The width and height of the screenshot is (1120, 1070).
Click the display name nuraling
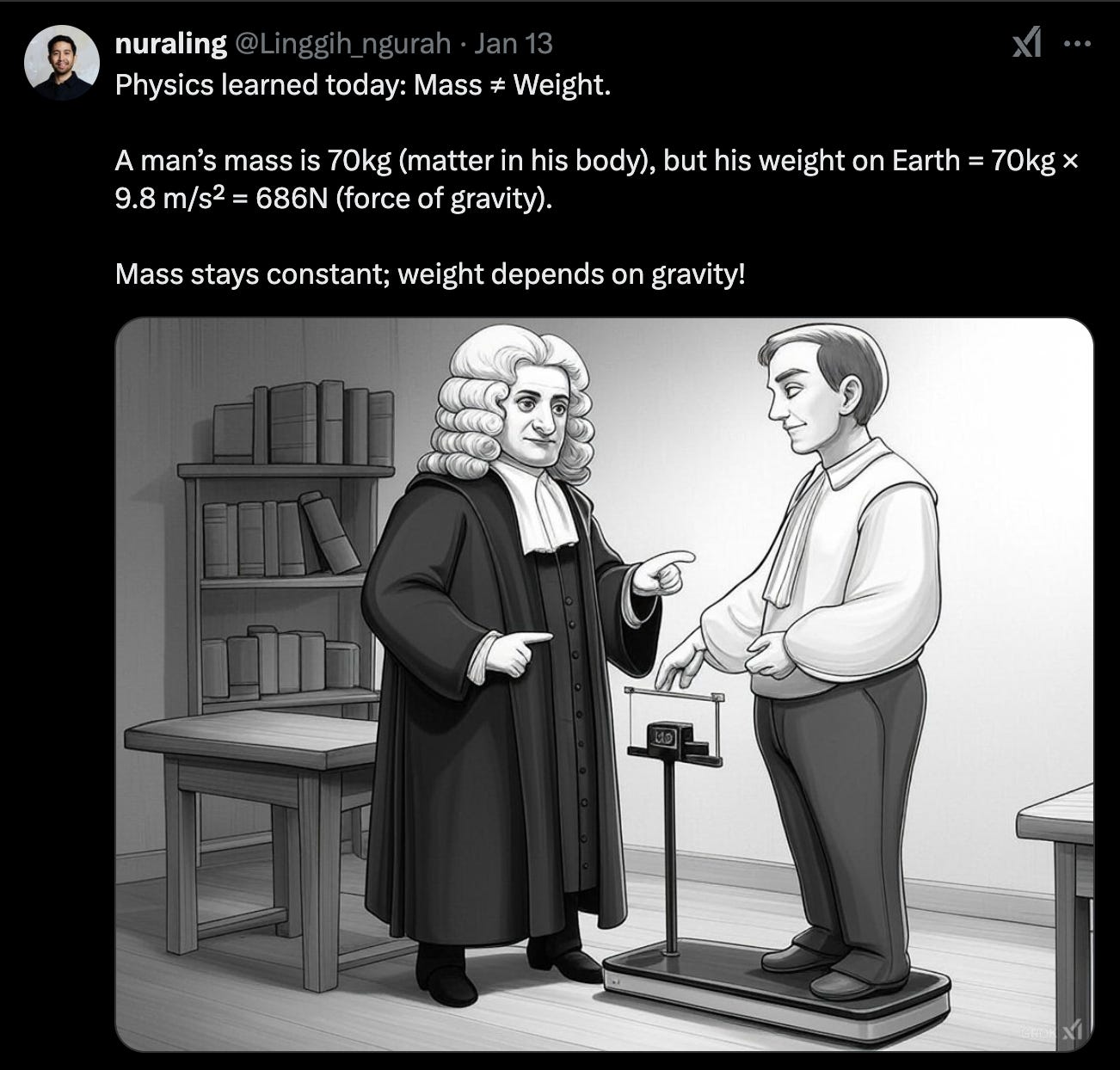(x=170, y=44)
